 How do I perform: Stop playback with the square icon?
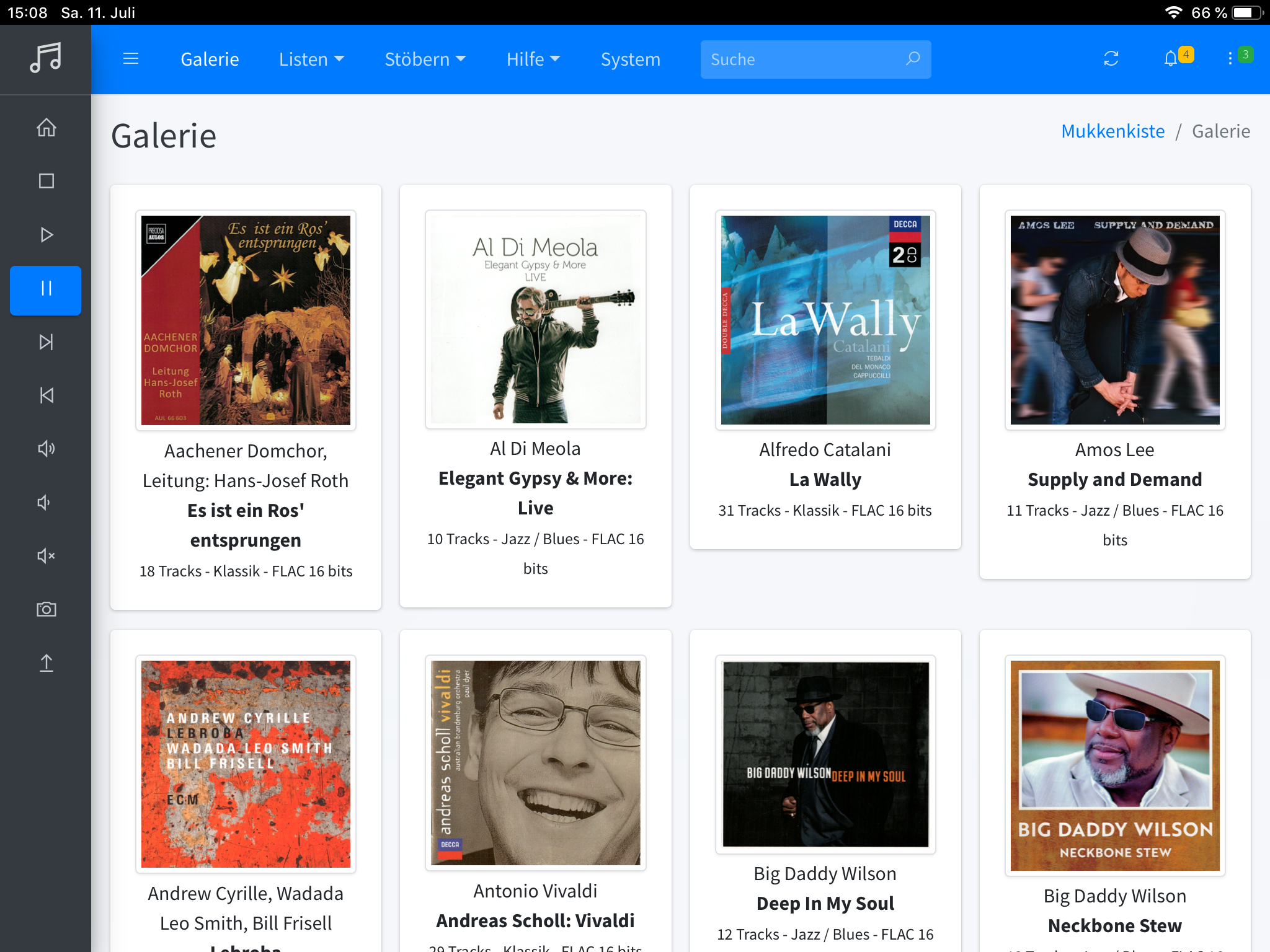pyautogui.click(x=46, y=181)
